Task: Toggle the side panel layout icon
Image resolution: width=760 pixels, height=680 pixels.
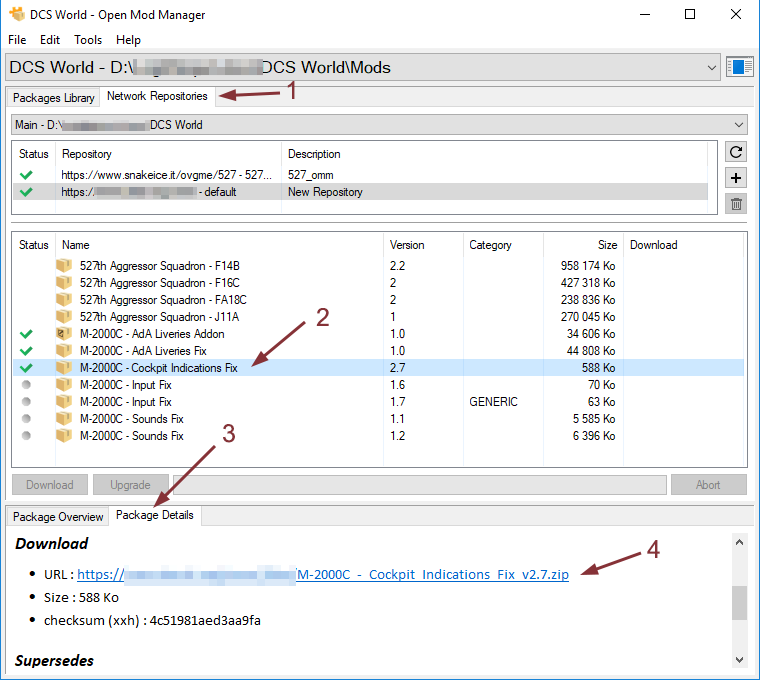Action: [x=739, y=67]
